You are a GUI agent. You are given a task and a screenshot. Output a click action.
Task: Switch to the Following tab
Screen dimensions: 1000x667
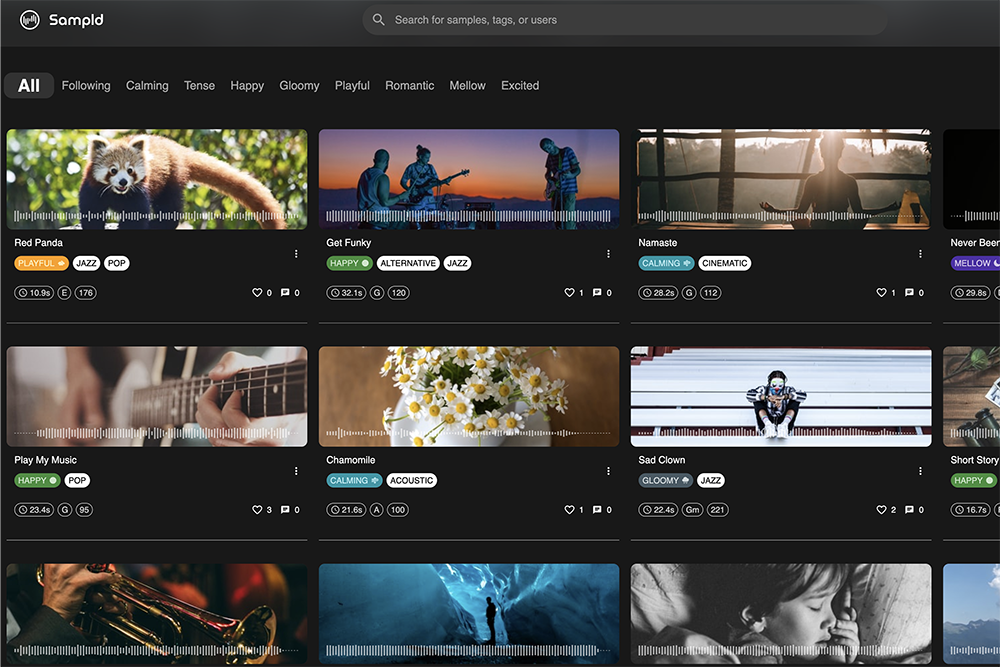(x=86, y=85)
